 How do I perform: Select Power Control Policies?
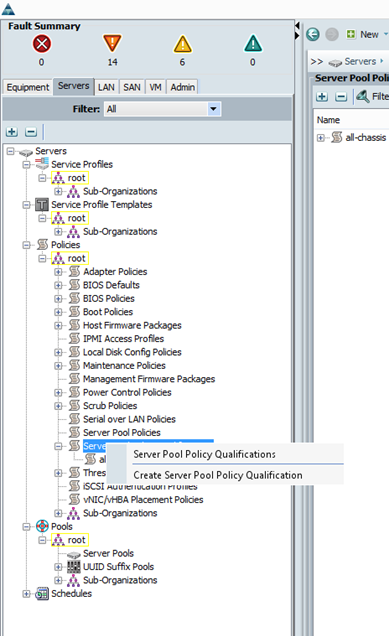pos(127,392)
